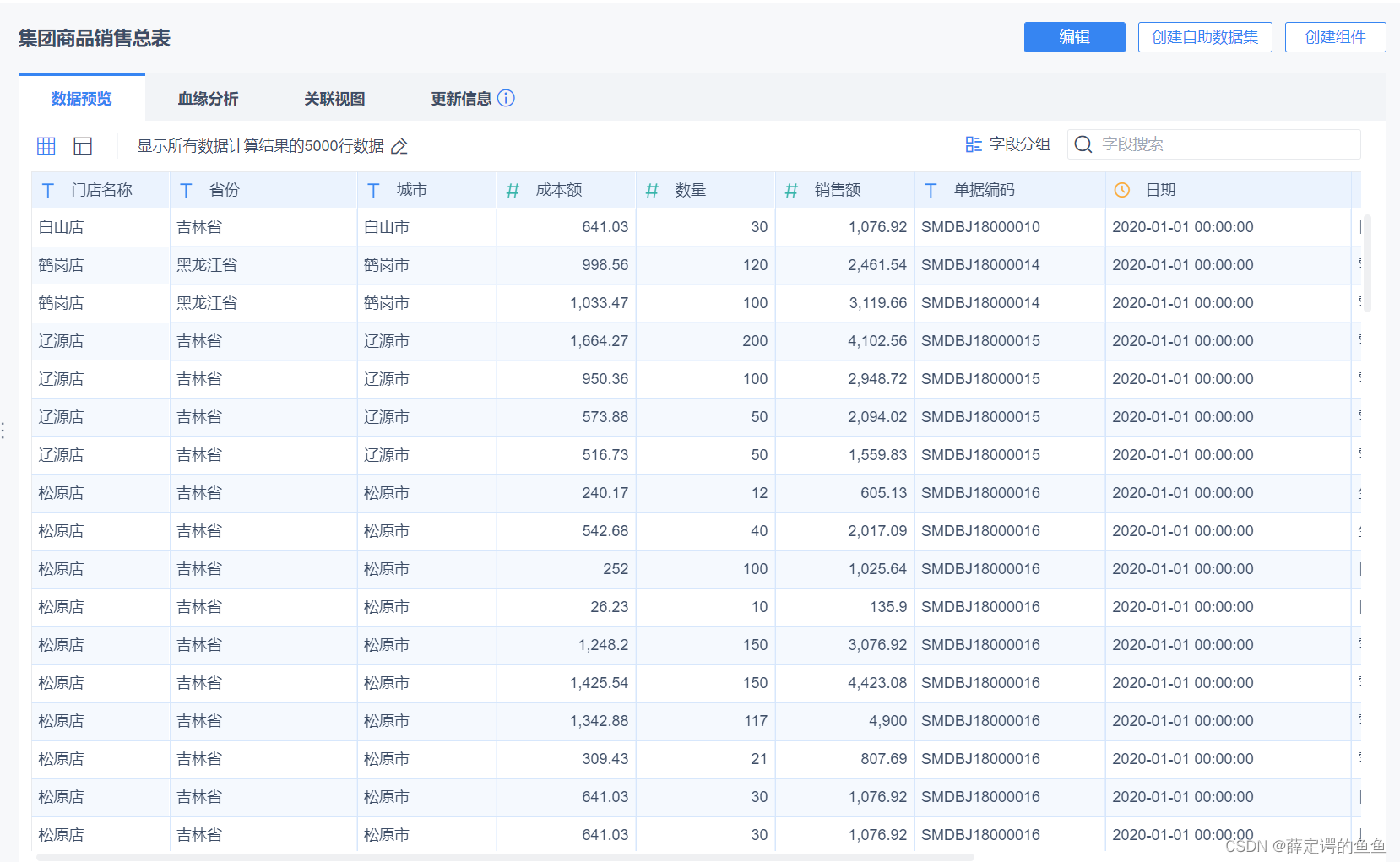The height and width of the screenshot is (862, 1400).
Task: Click the pencil edit icon beside 5000行数据
Action: [x=399, y=146]
